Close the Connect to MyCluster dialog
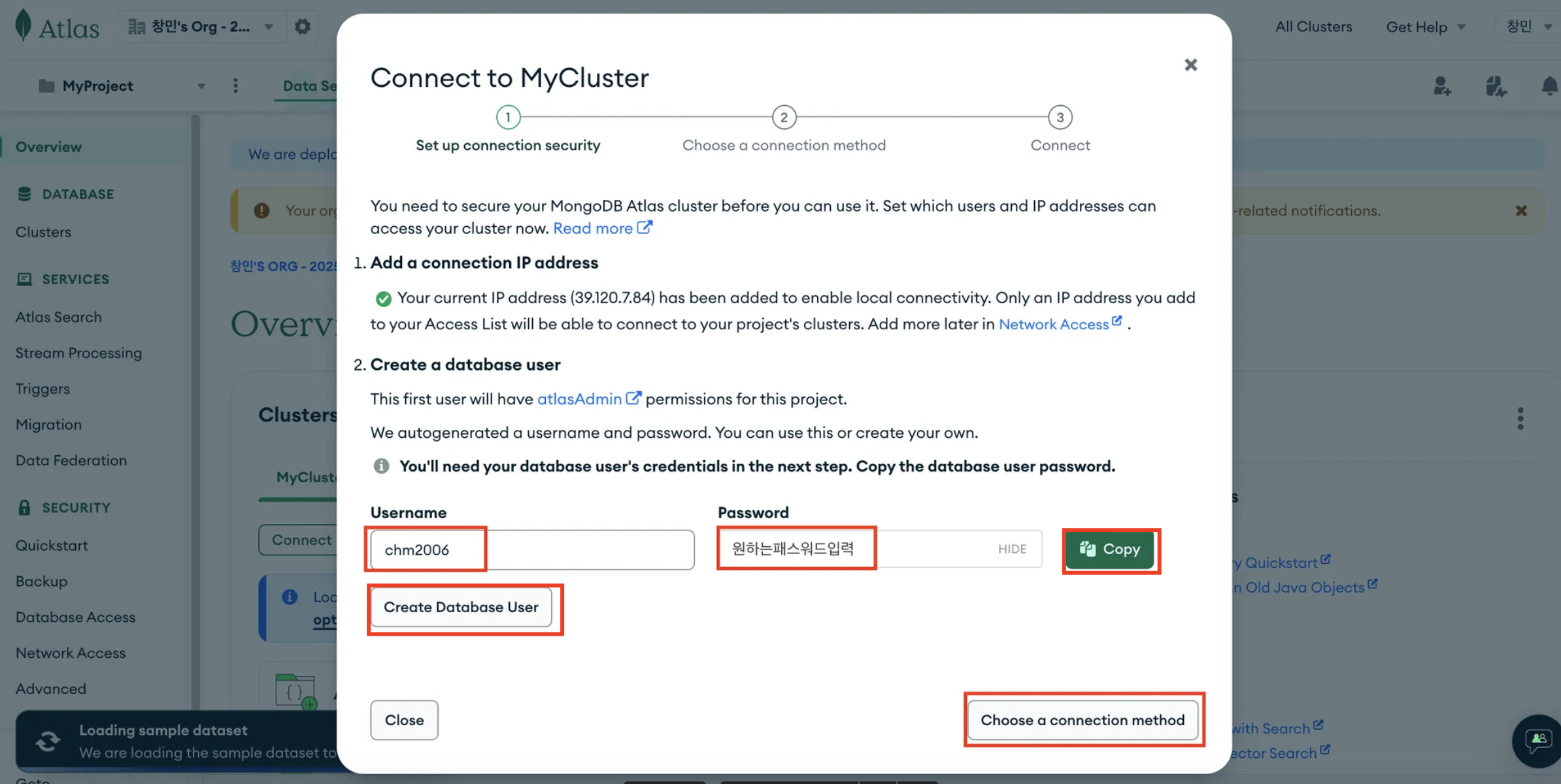1561x784 pixels. click(x=1190, y=65)
